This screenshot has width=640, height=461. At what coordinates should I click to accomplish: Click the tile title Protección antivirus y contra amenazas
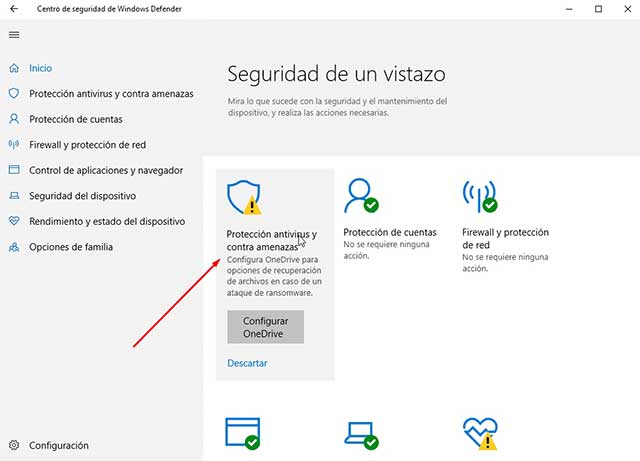coord(271,241)
